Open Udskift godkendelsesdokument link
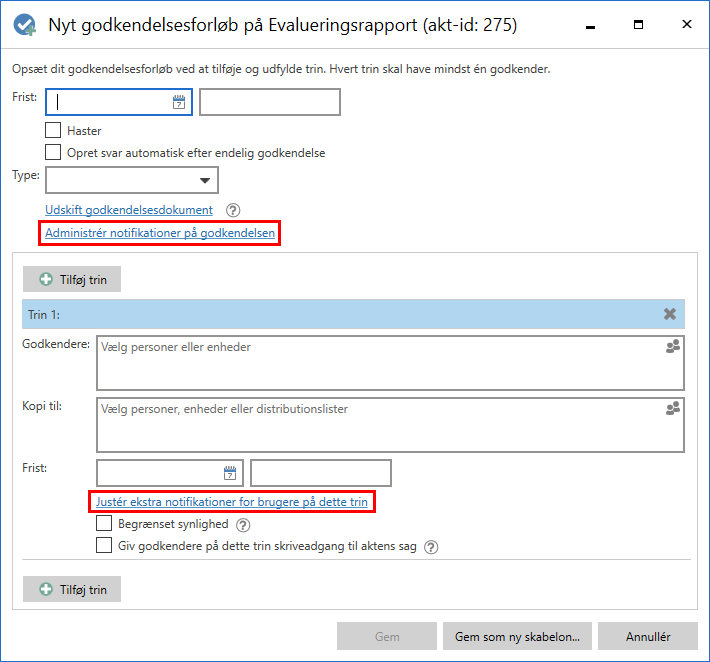 129,210
